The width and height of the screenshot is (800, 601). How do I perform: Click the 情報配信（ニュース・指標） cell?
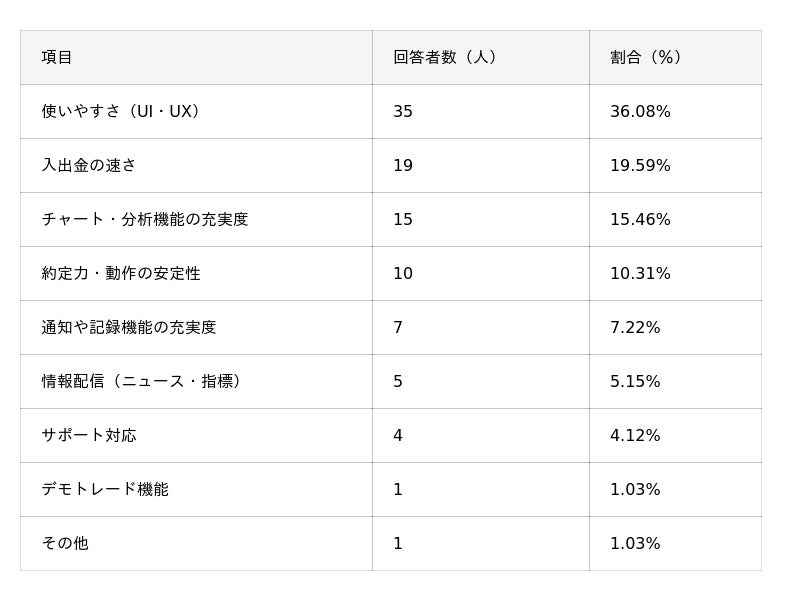pyautogui.click(x=144, y=381)
